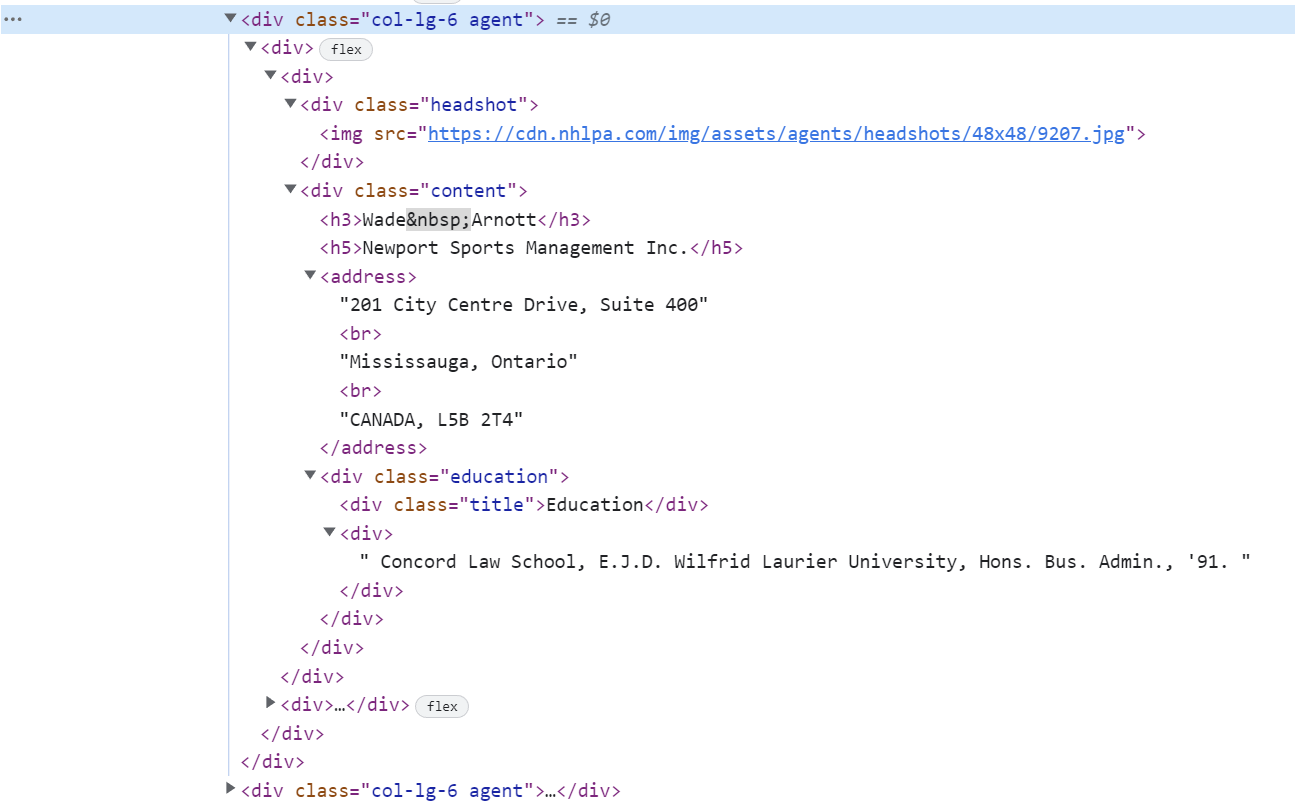Toggle the flex badge on the first div
The width and height of the screenshot is (1295, 807).
pos(346,49)
